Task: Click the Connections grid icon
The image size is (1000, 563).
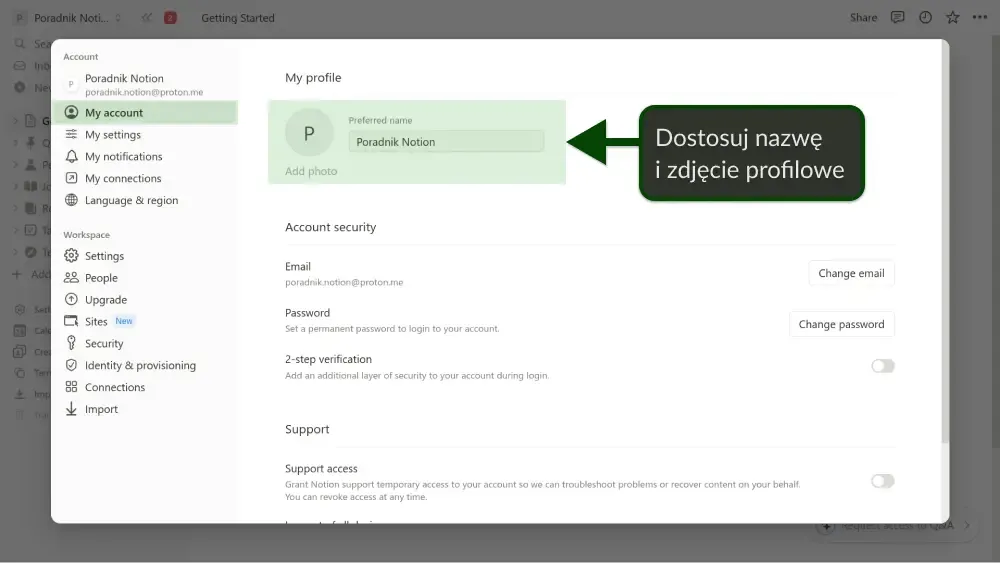Action: click(71, 386)
